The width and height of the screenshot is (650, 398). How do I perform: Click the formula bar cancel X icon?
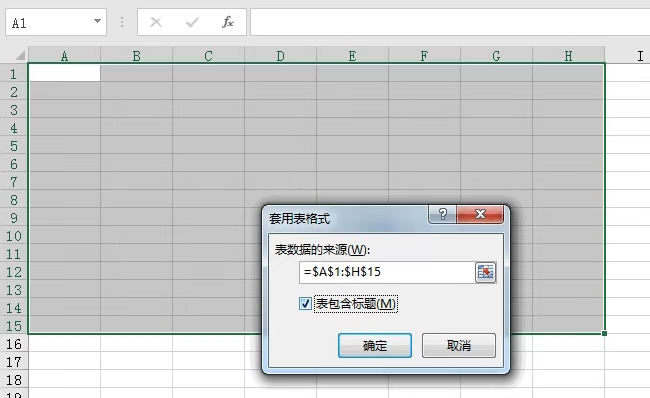point(156,22)
